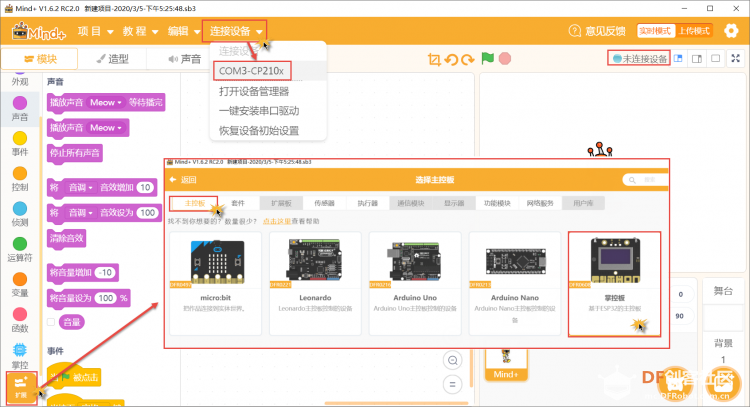Click 意见反馈 feedback link
Screen dimensions: 750x407
tap(597, 31)
